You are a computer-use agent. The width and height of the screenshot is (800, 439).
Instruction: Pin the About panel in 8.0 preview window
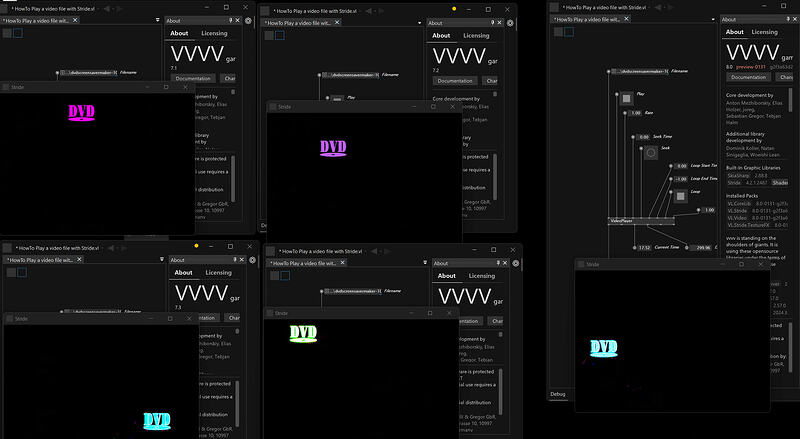click(788, 19)
